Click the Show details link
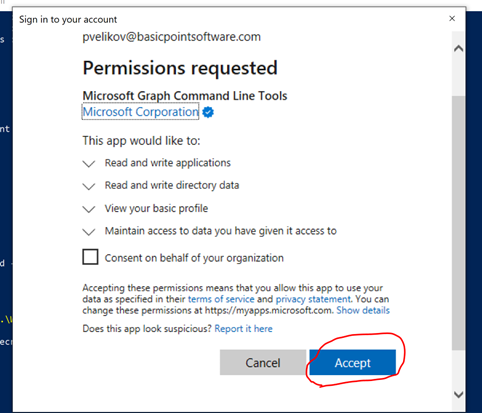The width and height of the screenshot is (482, 413). click(363, 310)
